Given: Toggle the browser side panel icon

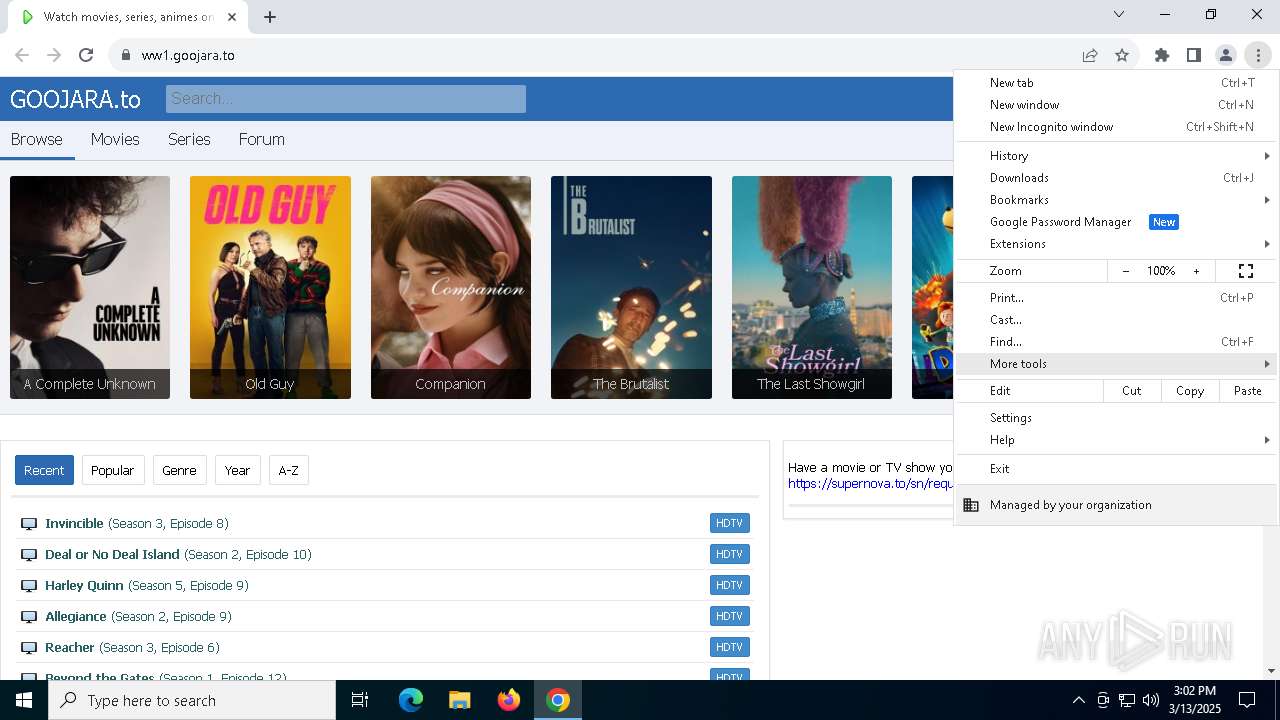Looking at the screenshot, I should (x=1194, y=55).
